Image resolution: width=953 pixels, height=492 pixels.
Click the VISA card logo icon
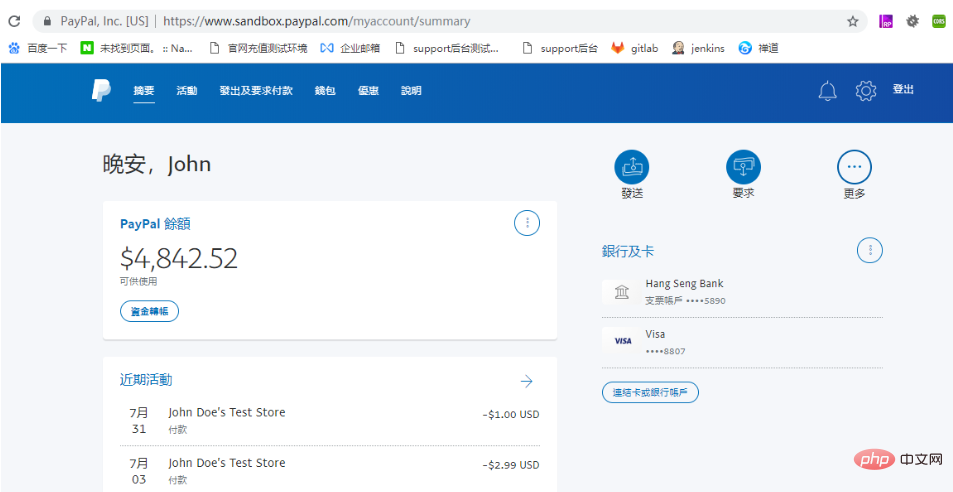pyautogui.click(x=621, y=341)
